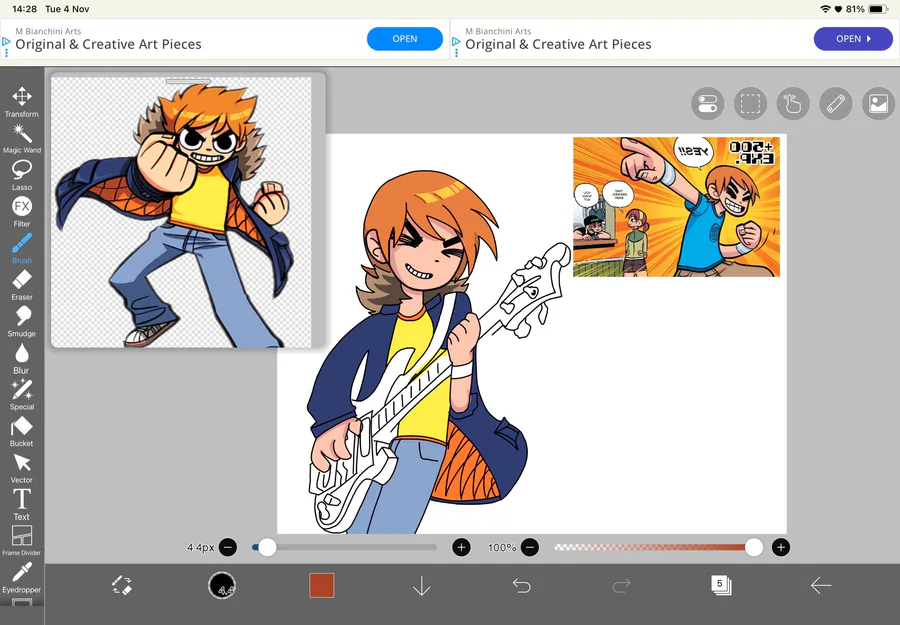Open the stabilizer finger-touch settings
Screen dimensions: 900x625
pos(793,104)
